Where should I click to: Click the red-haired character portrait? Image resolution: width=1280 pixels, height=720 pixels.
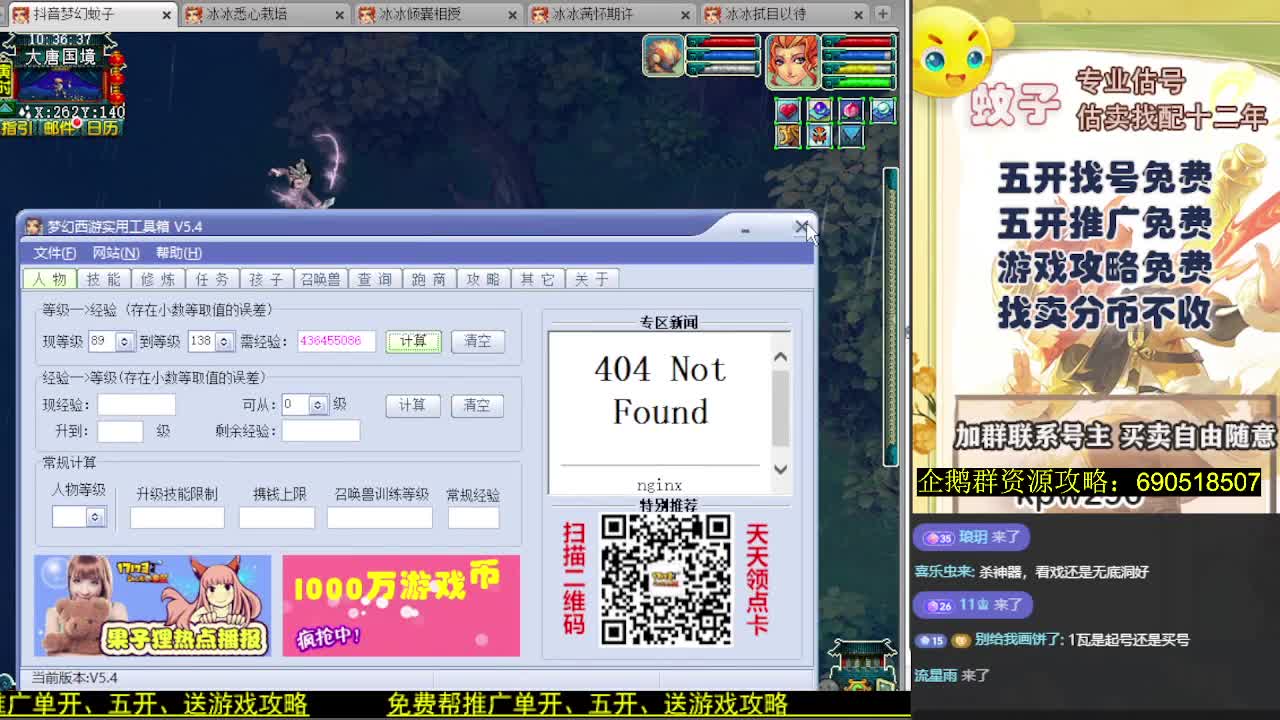pyautogui.click(x=793, y=61)
